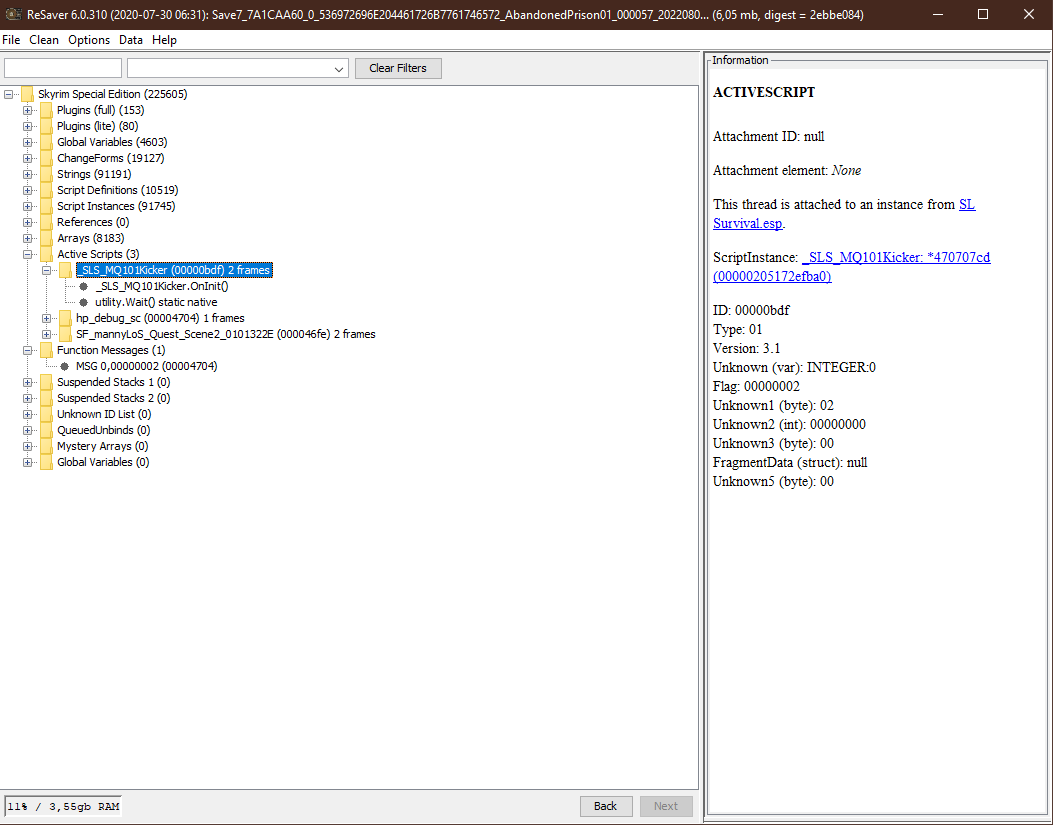This screenshot has height=825, width=1053.
Task: Collapse the Active Scripts node
Action: (x=28, y=254)
